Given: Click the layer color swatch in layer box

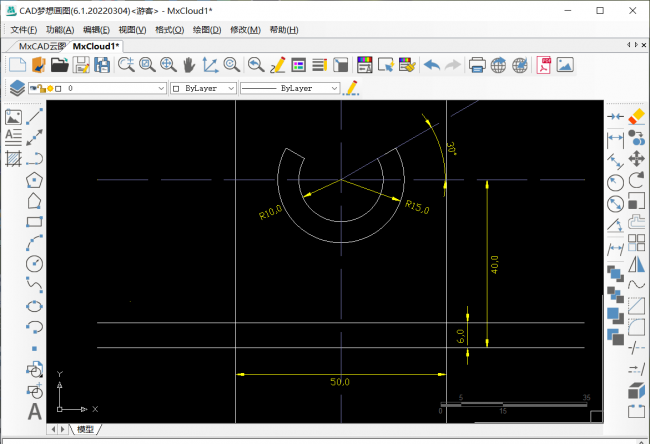Looking at the screenshot, I should [58, 88].
